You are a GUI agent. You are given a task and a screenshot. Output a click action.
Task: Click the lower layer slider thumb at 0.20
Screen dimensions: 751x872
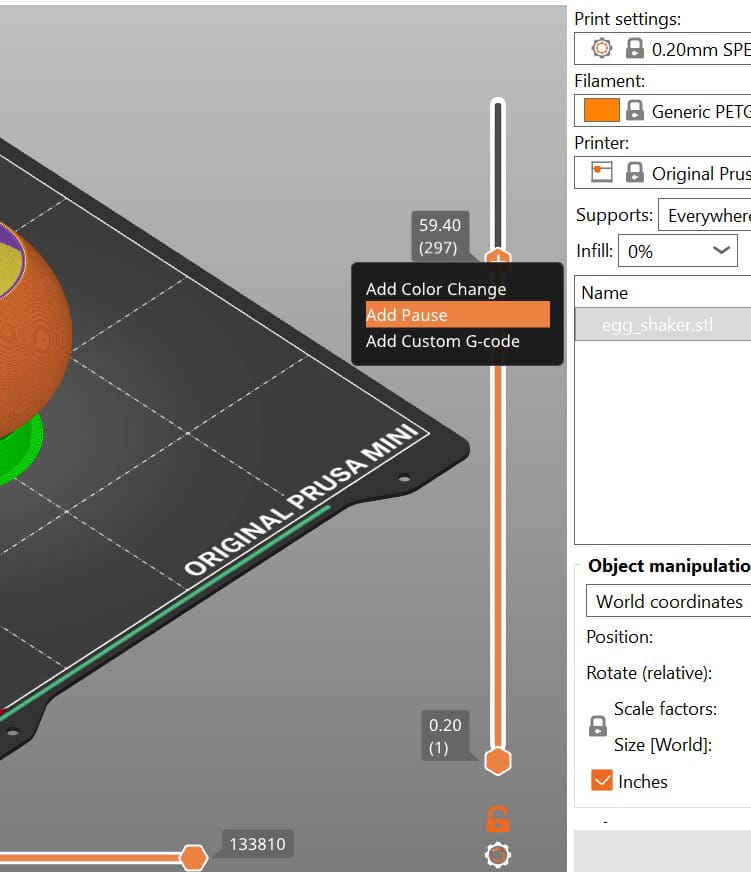click(498, 761)
